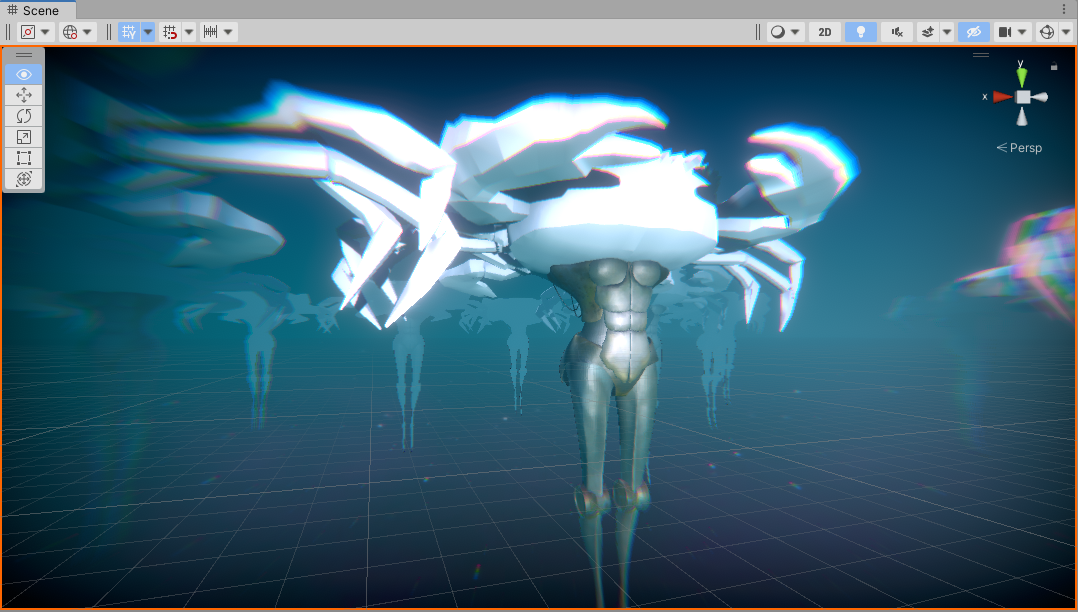The height and width of the screenshot is (612, 1078).
Task: Enable 2D view mode
Action: click(x=824, y=32)
